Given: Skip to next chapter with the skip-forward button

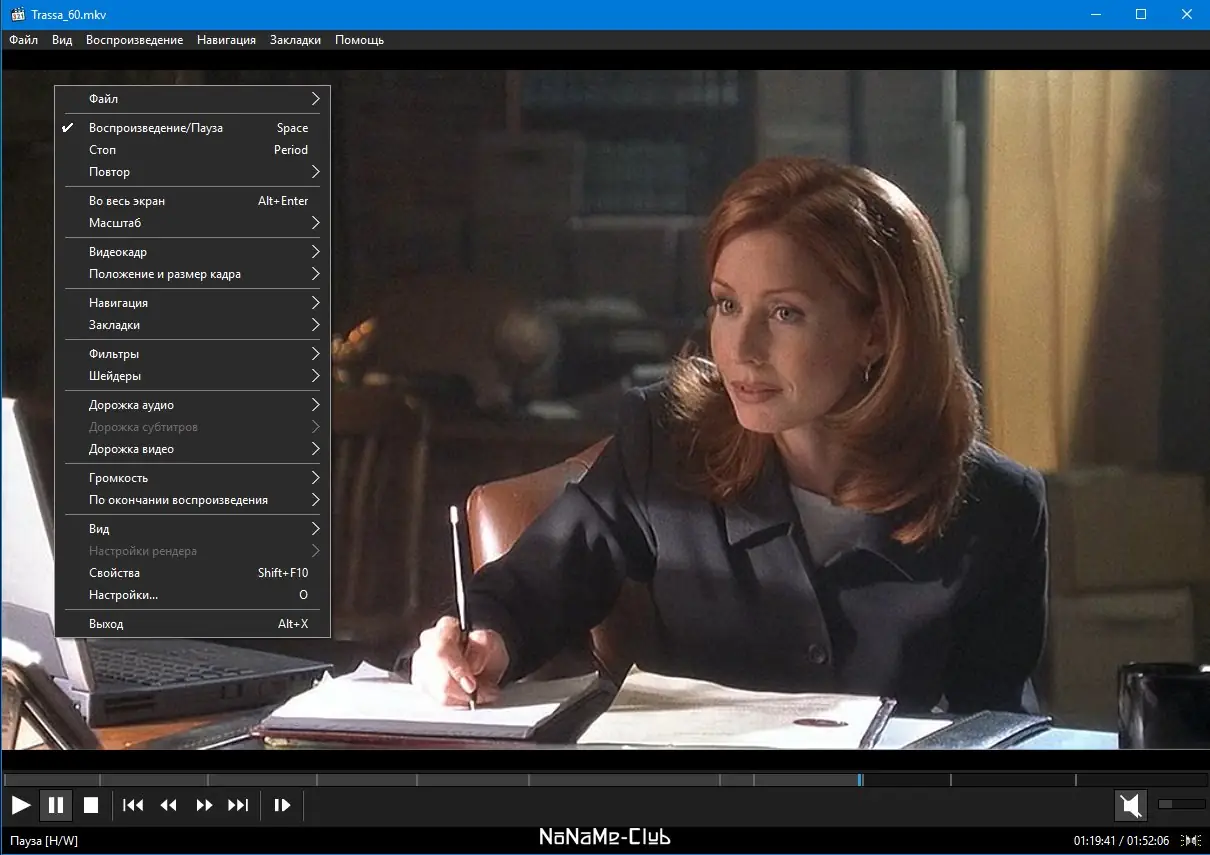Looking at the screenshot, I should [238, 805].
